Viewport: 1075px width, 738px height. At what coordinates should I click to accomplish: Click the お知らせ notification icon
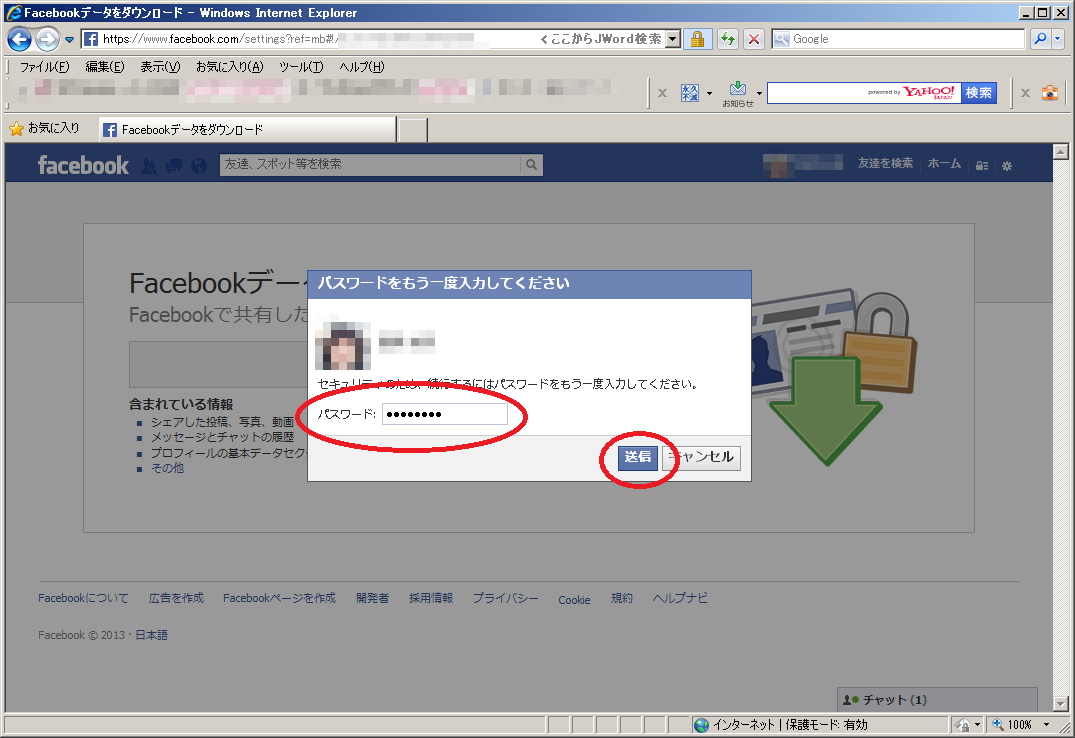pos(738,94)
